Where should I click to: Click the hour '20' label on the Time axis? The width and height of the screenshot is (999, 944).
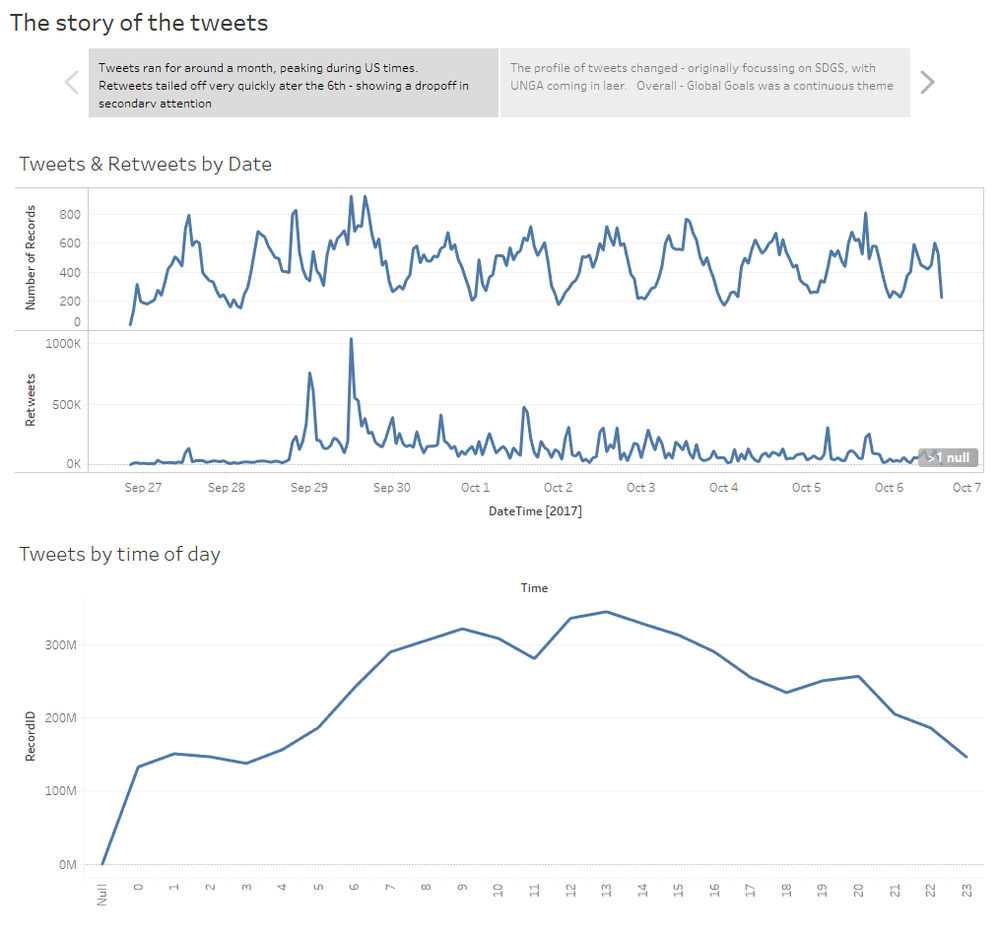click(859, 890)
